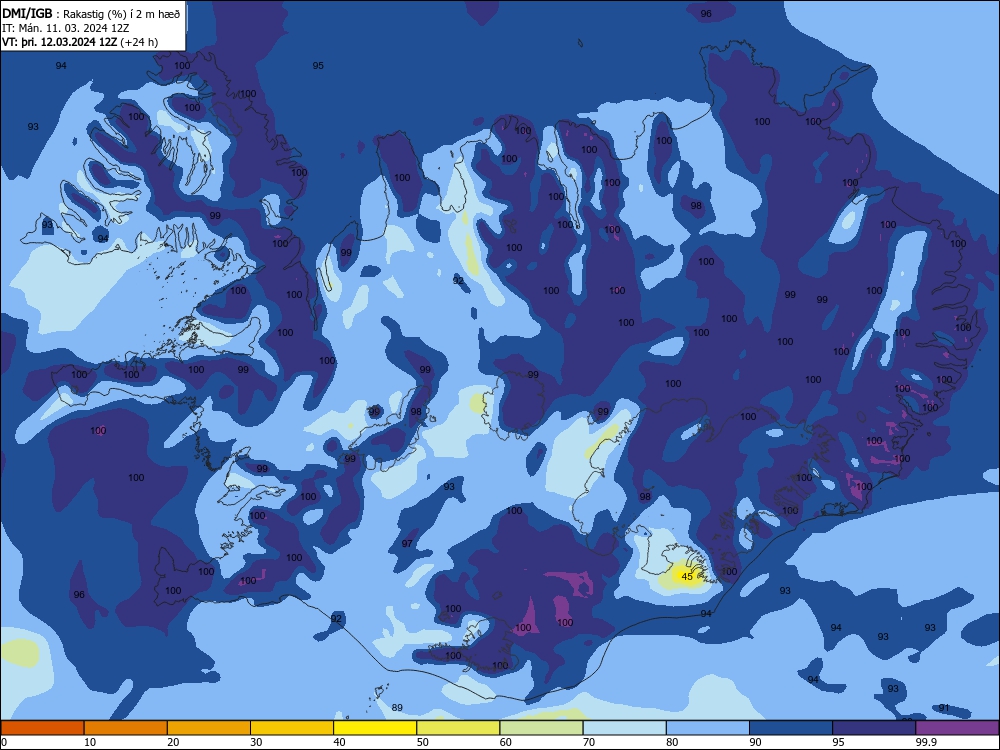
Task: Click the '99.9' label under the legend
Action: coord(926,742)
